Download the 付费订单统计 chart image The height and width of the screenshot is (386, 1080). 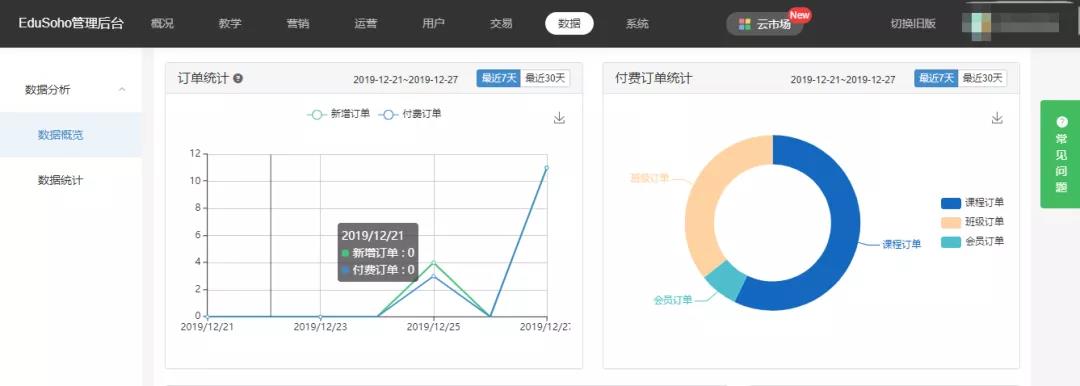point(997,118)
